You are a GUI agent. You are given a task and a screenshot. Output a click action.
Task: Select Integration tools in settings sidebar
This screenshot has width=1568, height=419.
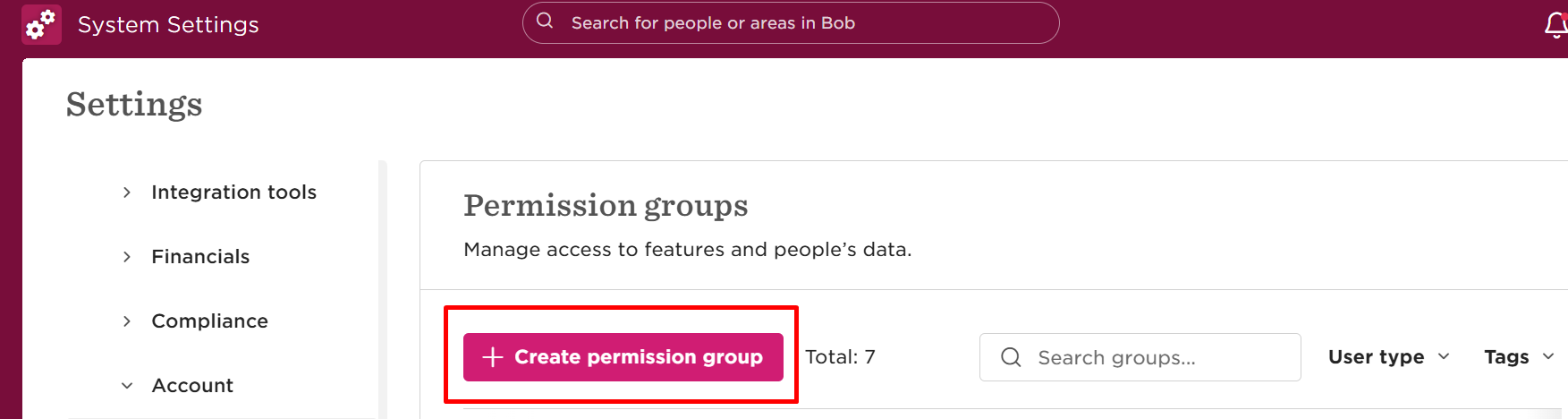pos(233,192)
